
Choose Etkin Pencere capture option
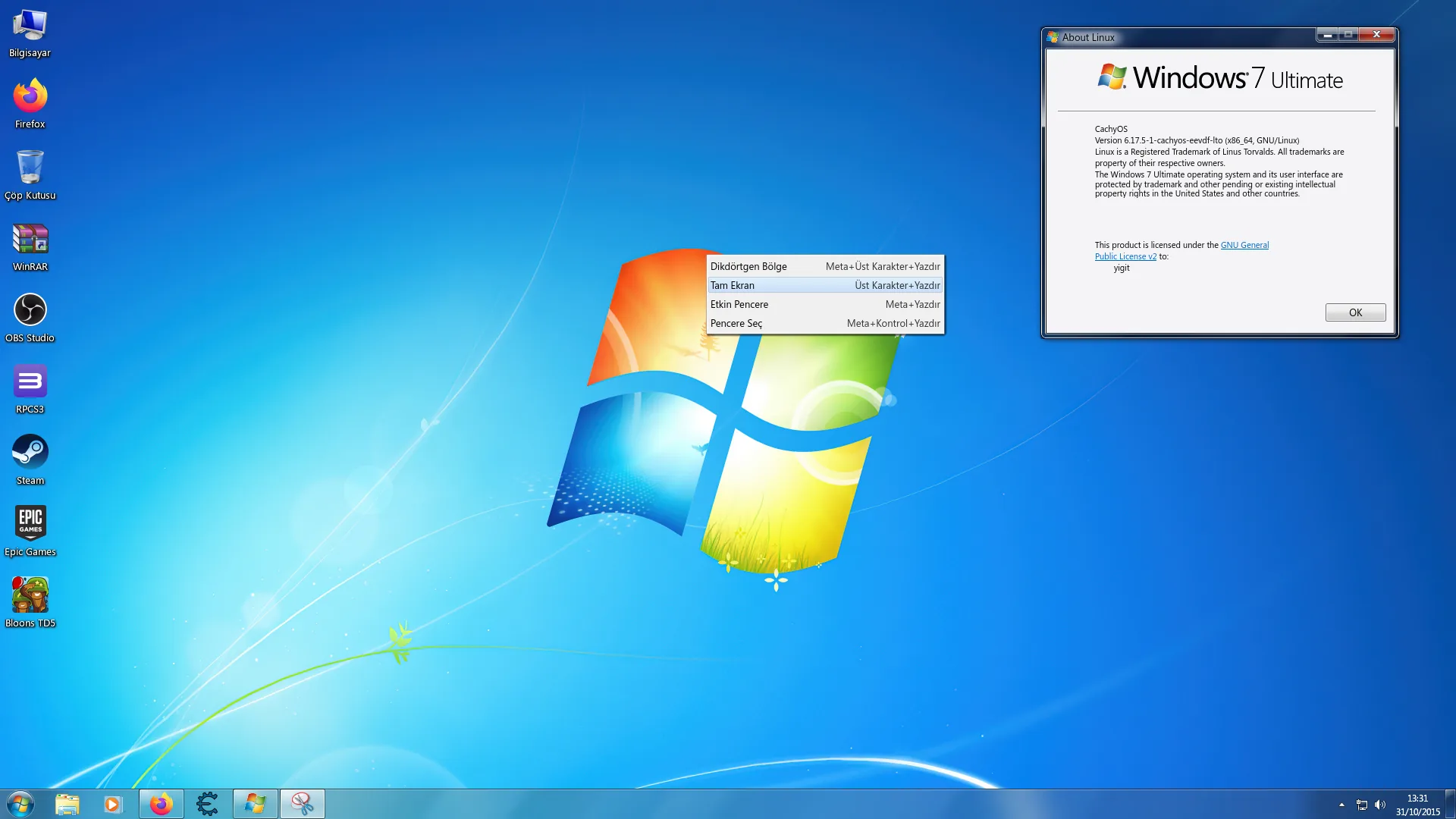pyautogui.click(x=825, y=304)
